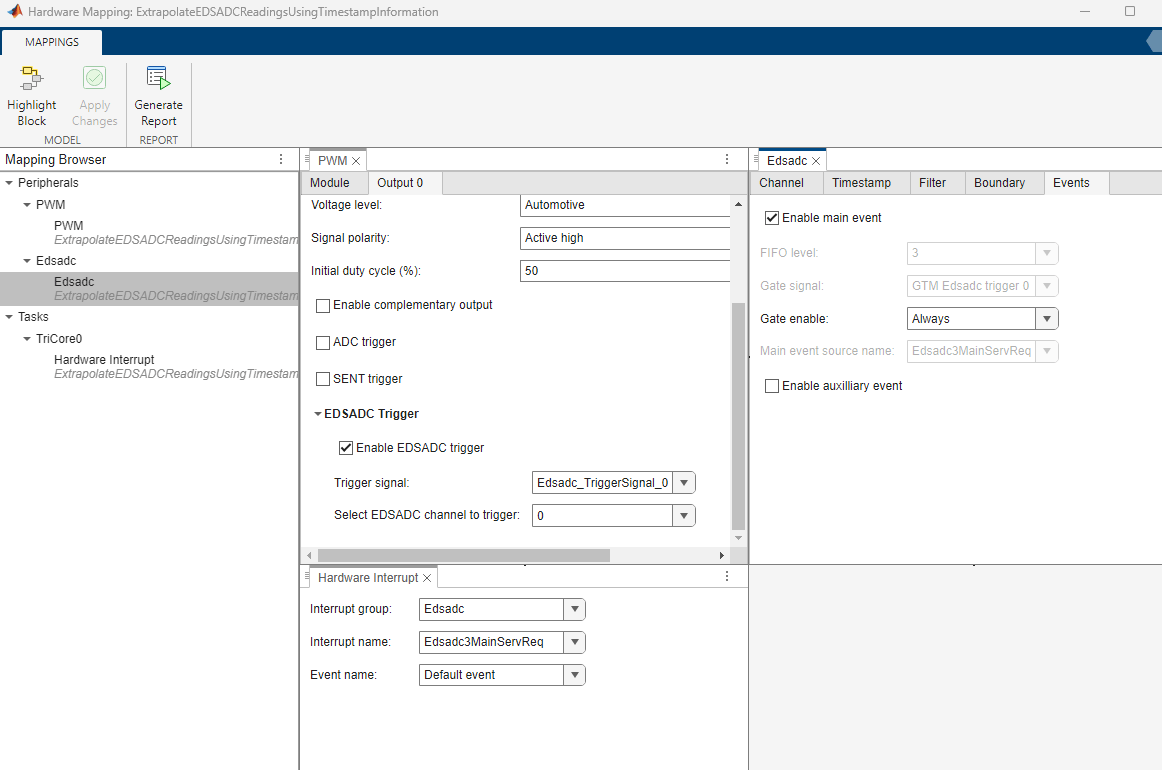The width and height of the screenshot is (1162, 770).
Task: Click the PWM panel horizontal scrollbar
Action: click(x=463, y=555)
